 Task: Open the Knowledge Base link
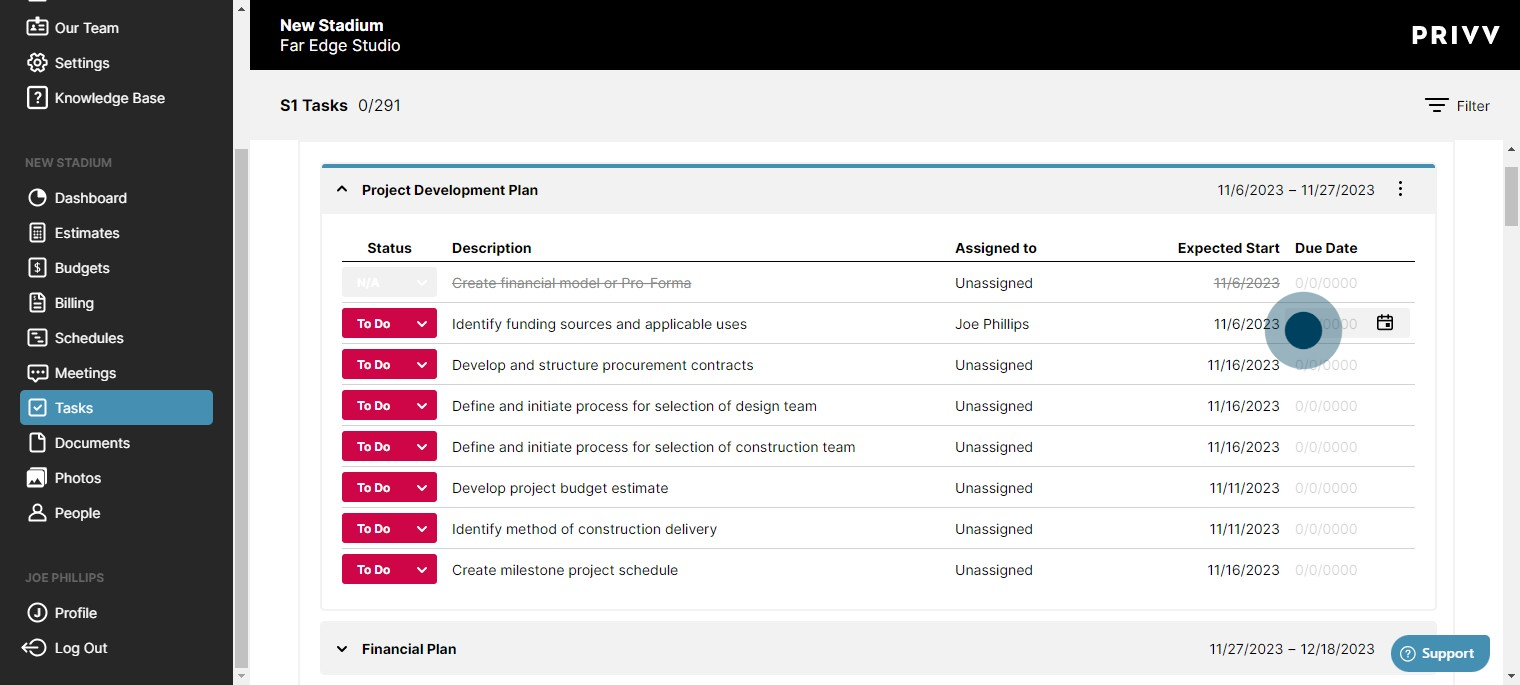tap(110, 98)
